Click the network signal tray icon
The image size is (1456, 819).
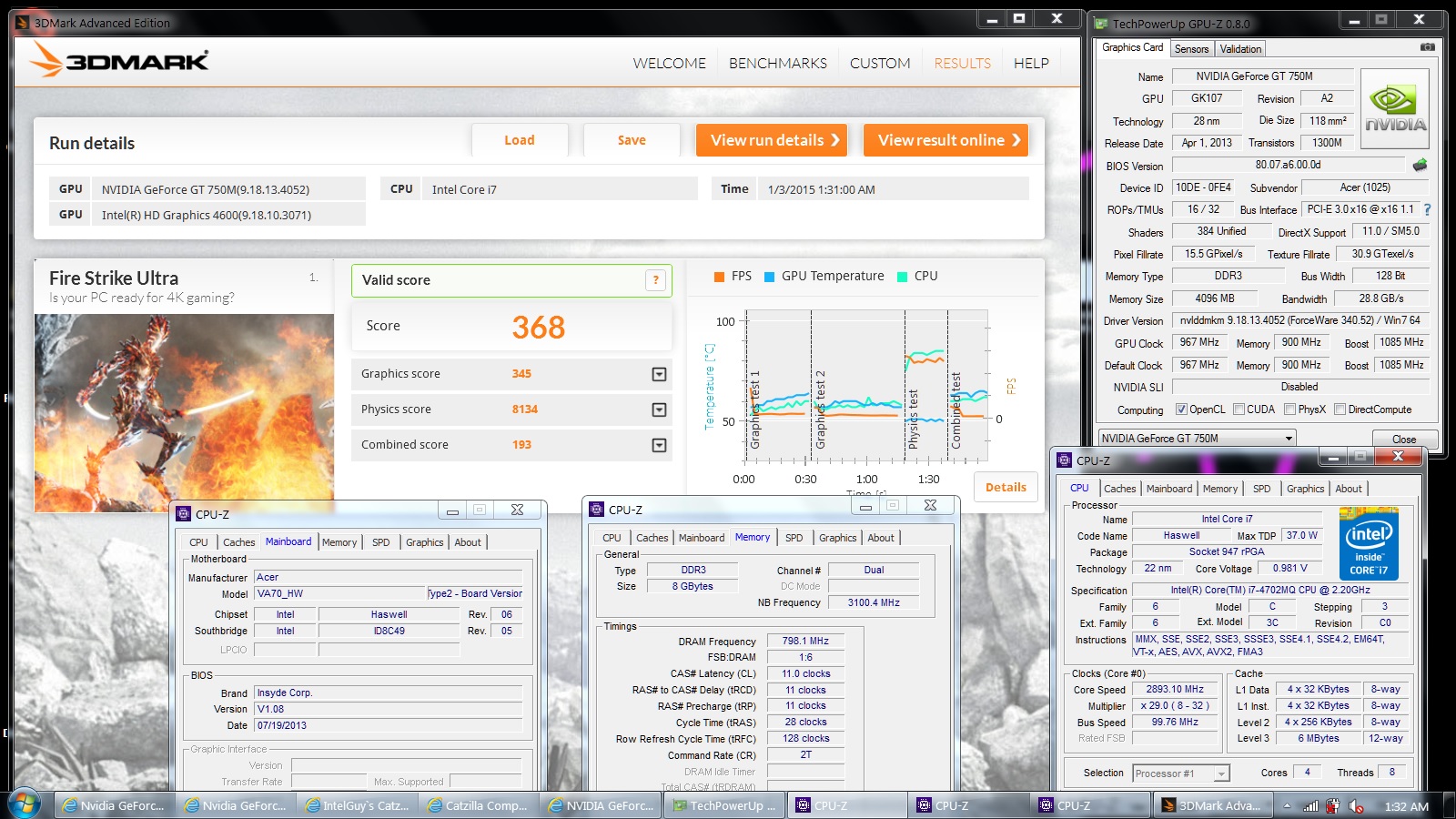(1310, 806)
